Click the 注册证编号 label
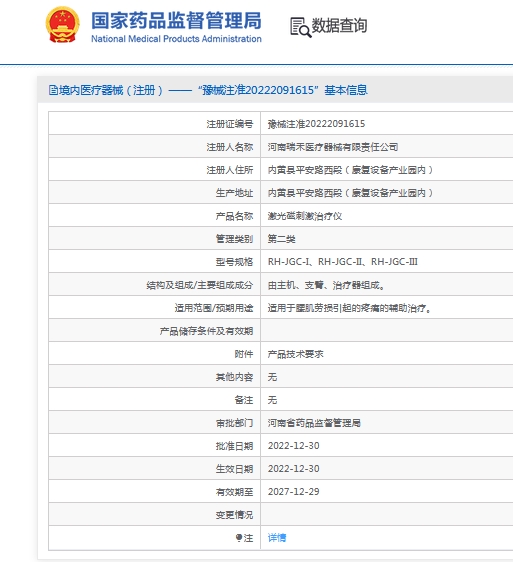This screenshot has height=562, width=513. 230,124
